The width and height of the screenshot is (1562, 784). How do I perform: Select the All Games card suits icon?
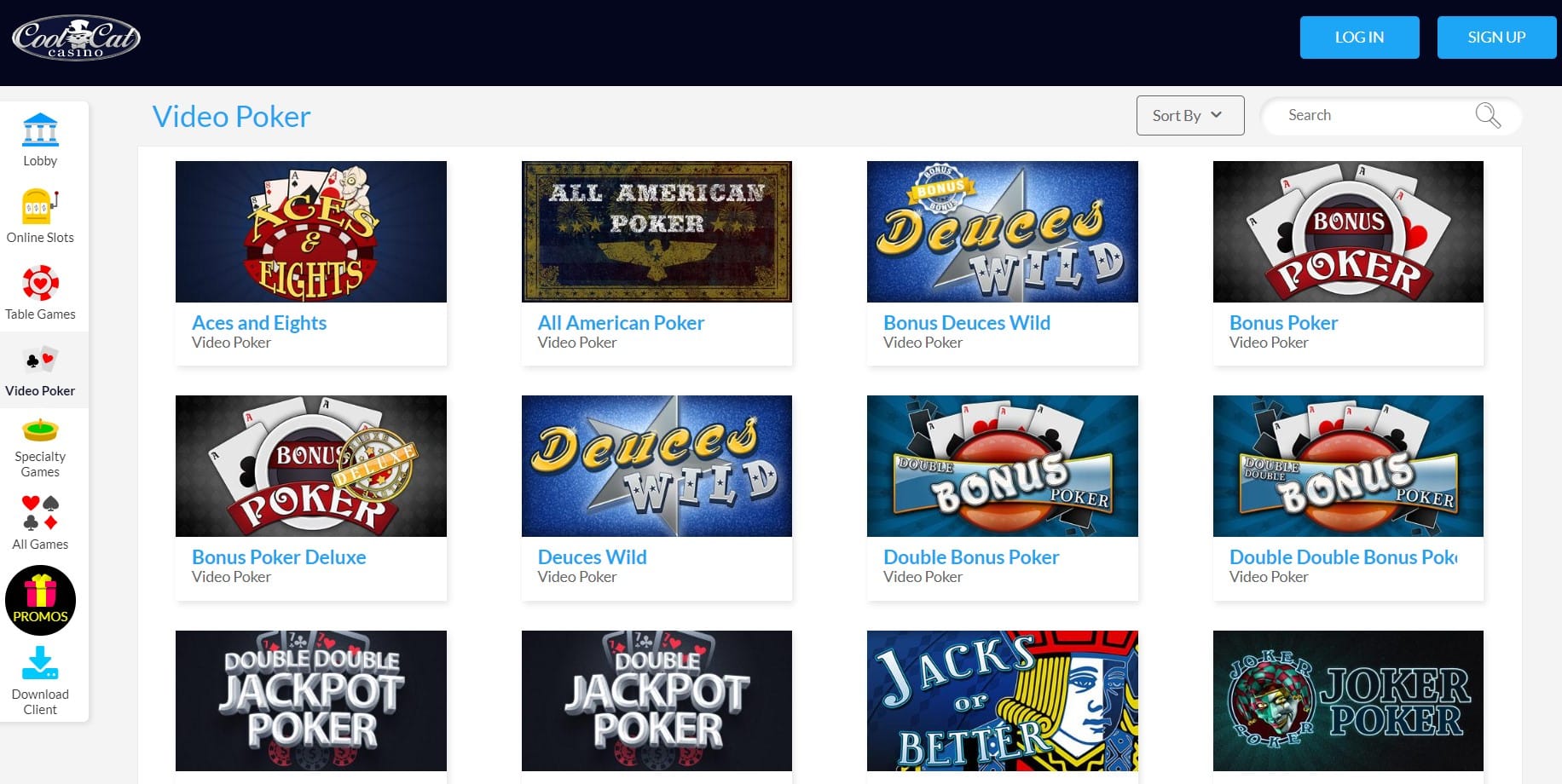40,512
